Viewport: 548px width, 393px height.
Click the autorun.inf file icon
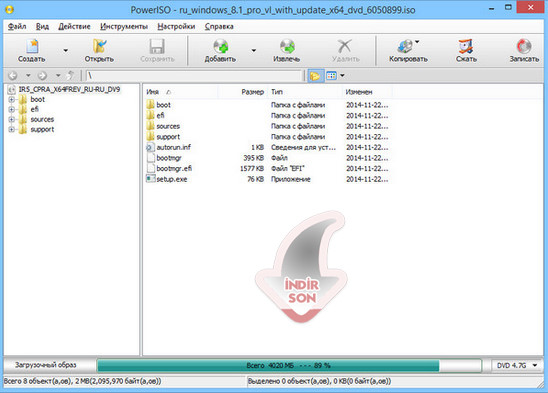[x=150, y=147]
